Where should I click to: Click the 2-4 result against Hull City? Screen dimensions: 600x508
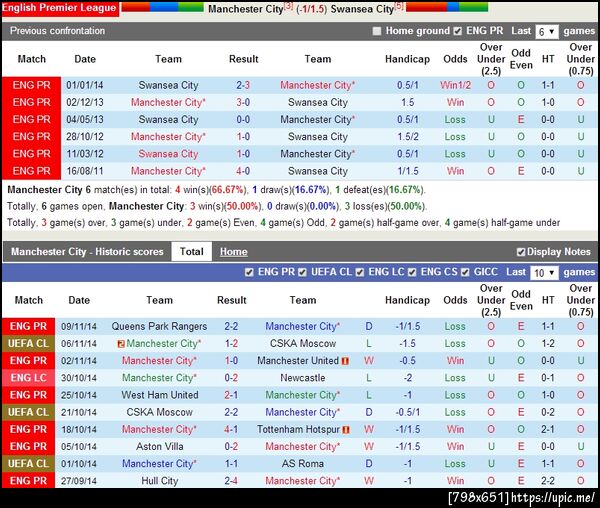231,481
